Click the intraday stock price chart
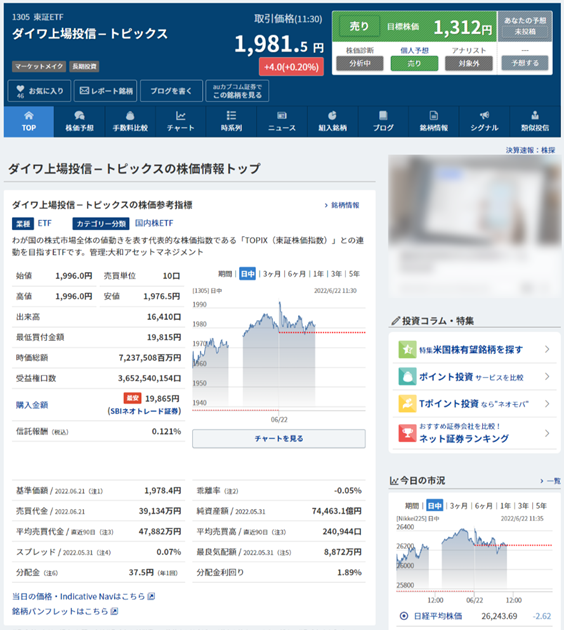The image size is (564, 630). tap(279, 354)
